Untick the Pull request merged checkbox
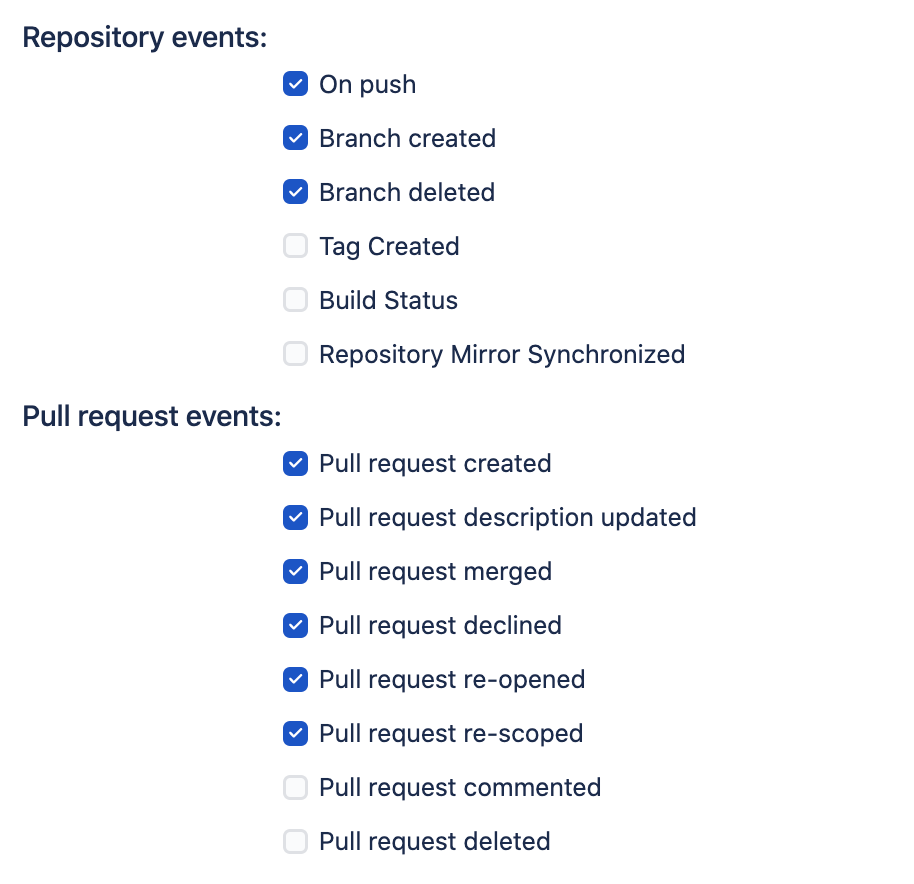This screenshot has width=914, height=884. tap(295, 572)
